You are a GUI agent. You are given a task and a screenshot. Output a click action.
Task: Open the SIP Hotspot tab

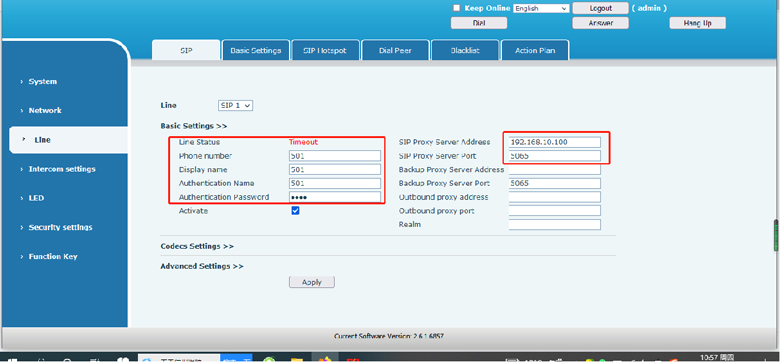[325, 50]
